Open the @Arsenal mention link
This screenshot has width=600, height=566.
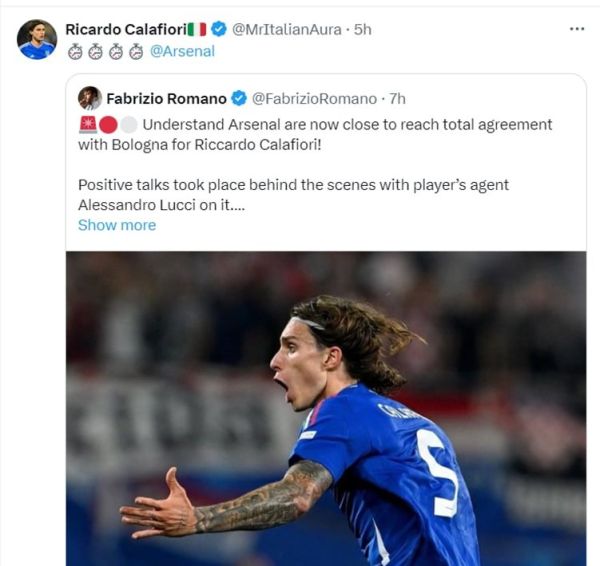[182, 51]
